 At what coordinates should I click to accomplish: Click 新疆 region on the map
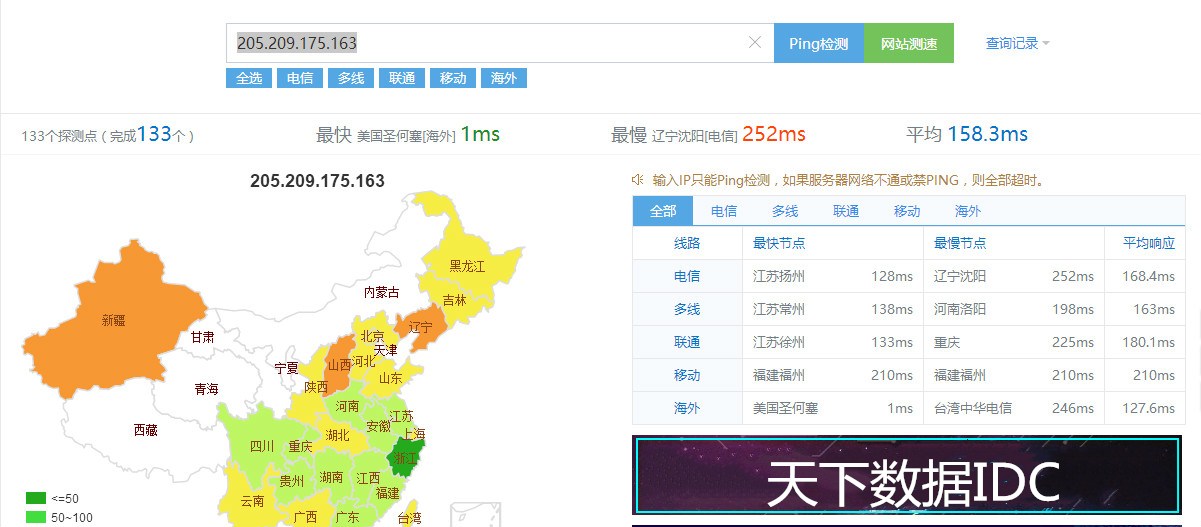coord(113,320)
